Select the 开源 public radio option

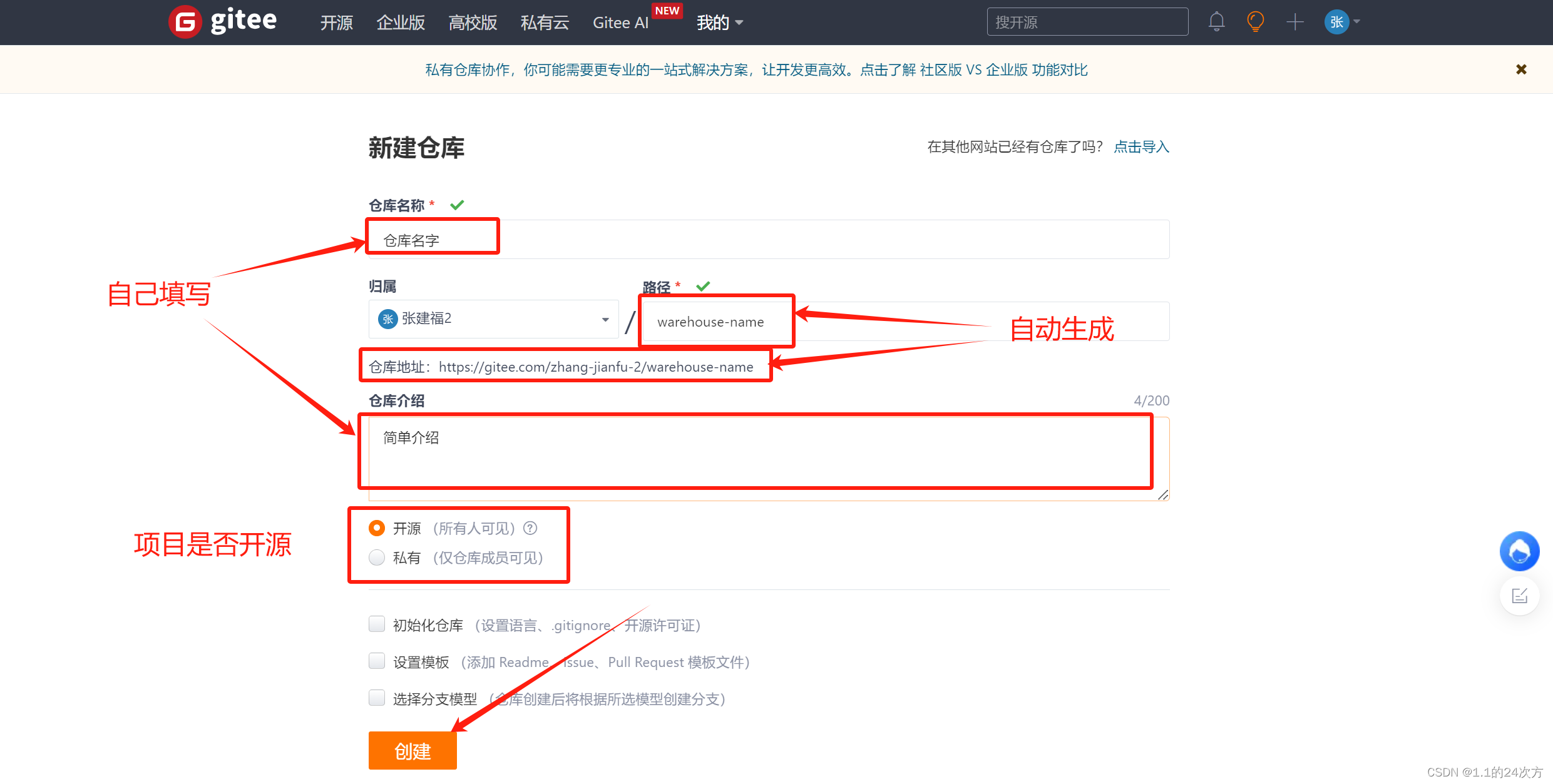point(377,528)
